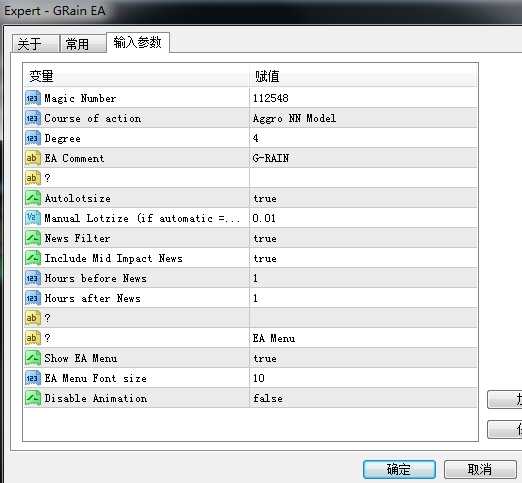This screenshot has width=522, height=483.
Task: Click the icon next to Disable Animation
Action: [x=33, y=398]
